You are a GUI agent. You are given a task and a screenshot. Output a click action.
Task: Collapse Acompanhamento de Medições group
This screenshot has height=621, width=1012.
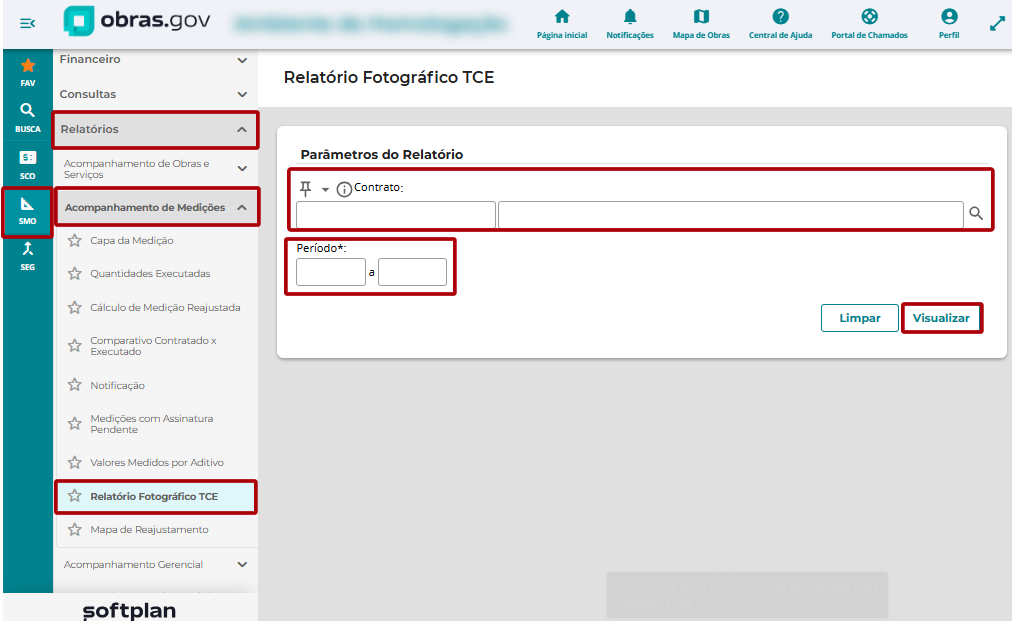156,207
